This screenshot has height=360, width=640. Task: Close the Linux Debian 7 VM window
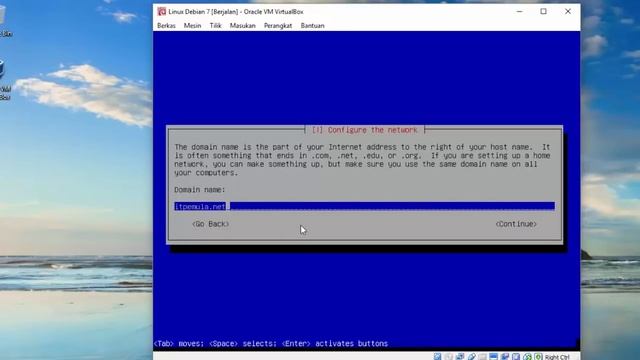[568, 12]
